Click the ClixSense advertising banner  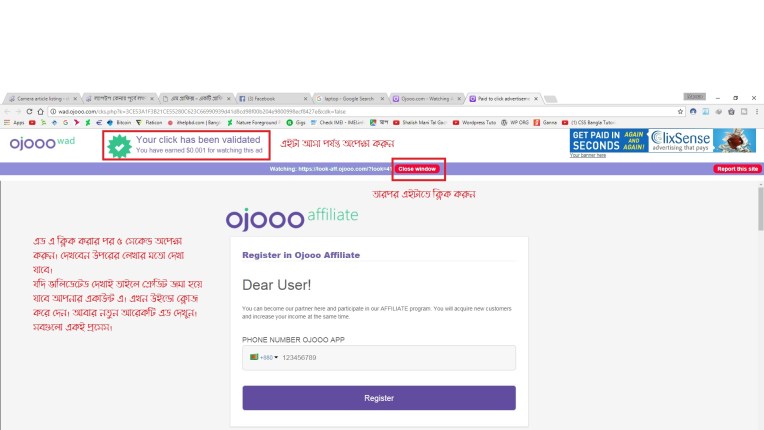661,139
